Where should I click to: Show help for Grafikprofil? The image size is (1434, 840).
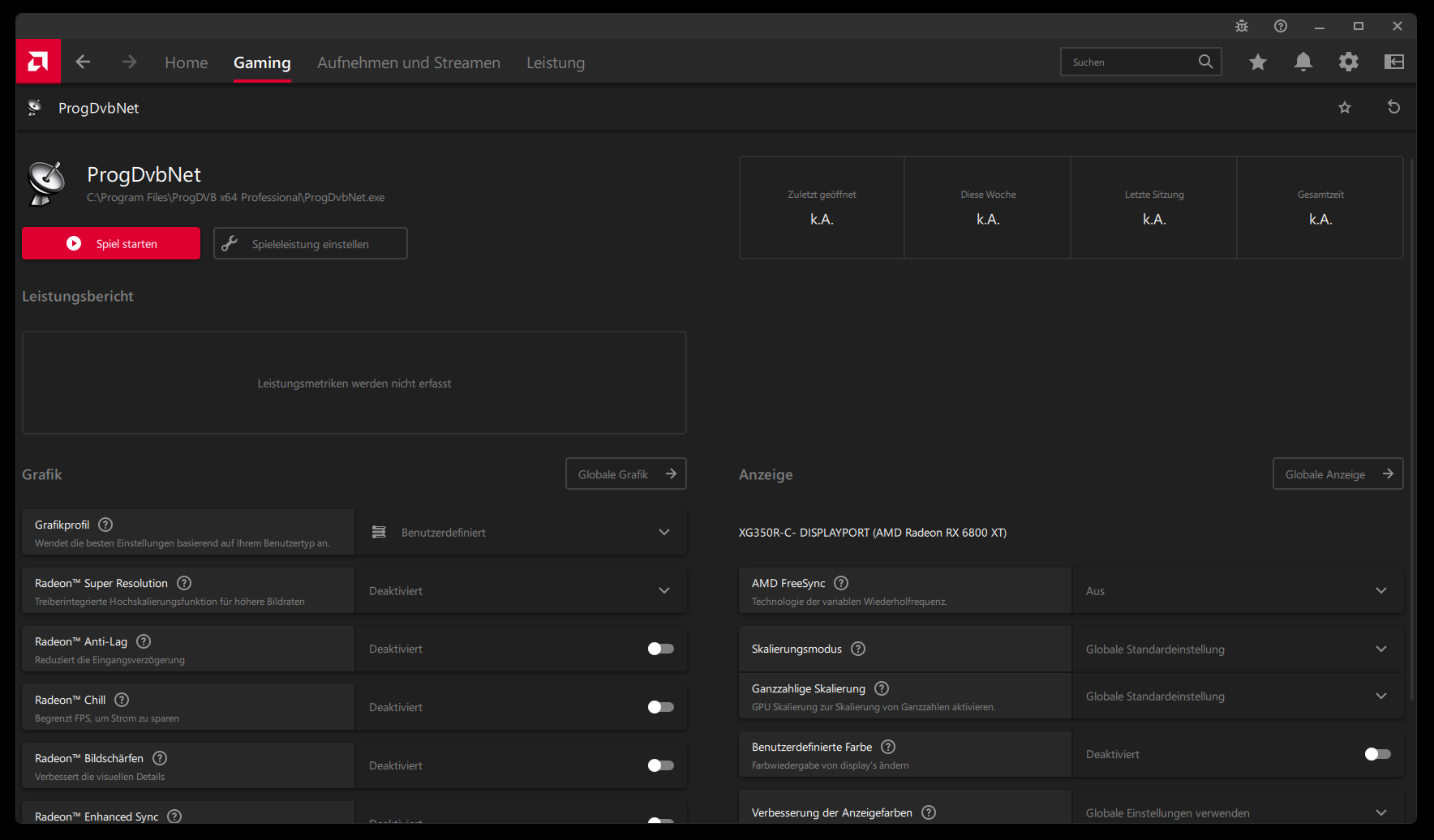pyautogui.click(x=105, y=525)
